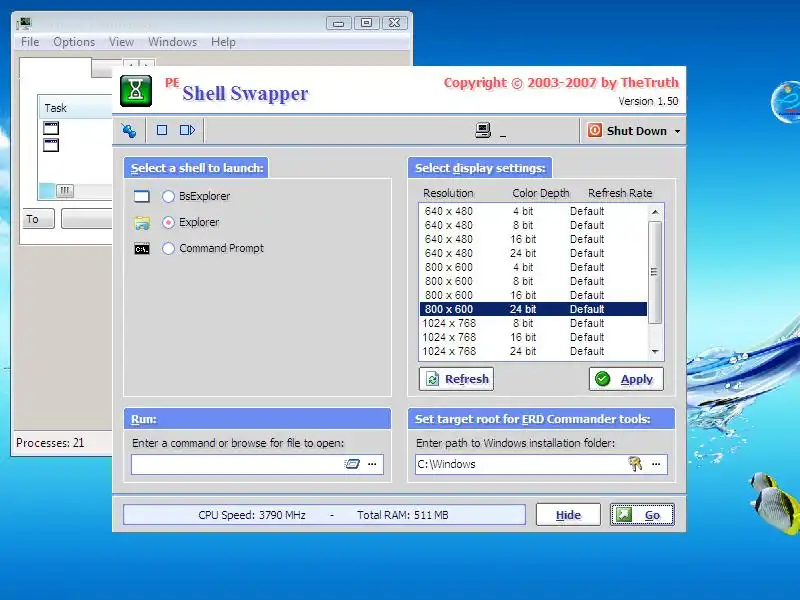Select 640 x 480 4 bit row

point(533,211)
